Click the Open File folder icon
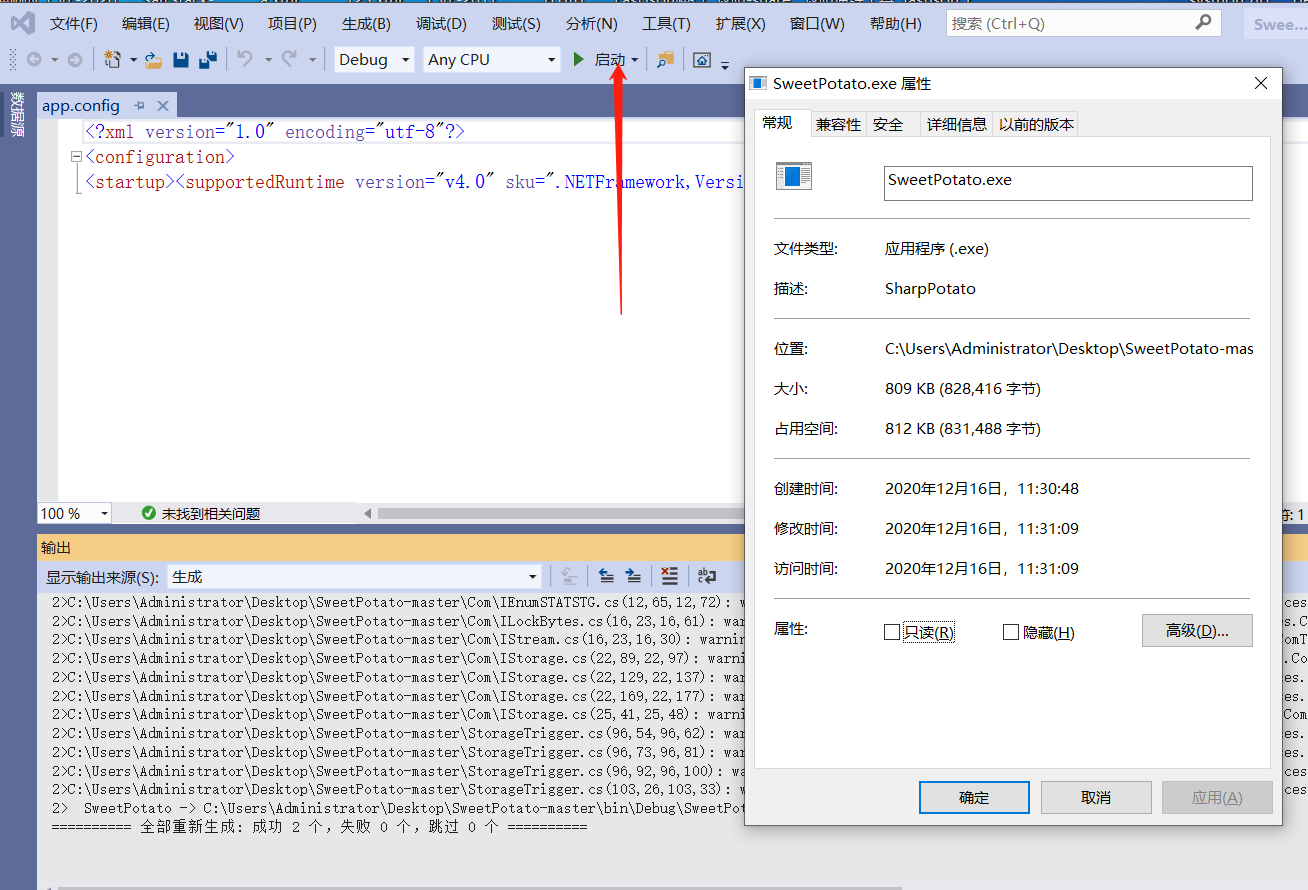 click(x=153, y=60)
